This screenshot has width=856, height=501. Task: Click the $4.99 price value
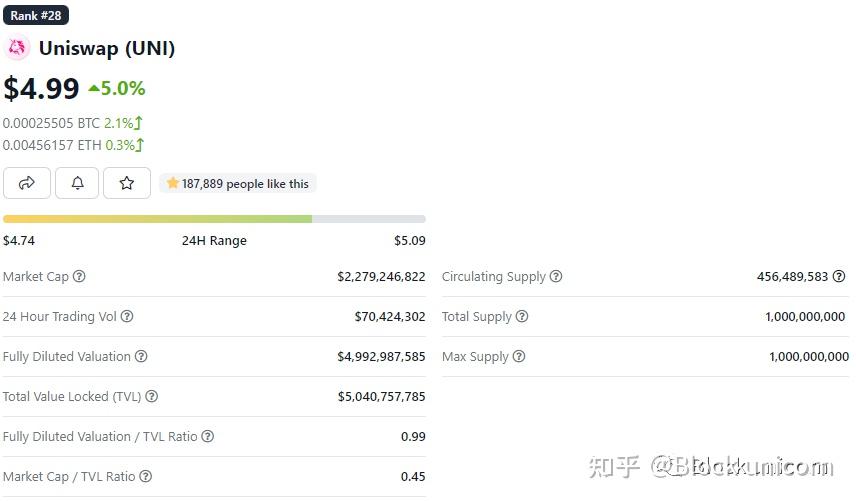point(41,89)
